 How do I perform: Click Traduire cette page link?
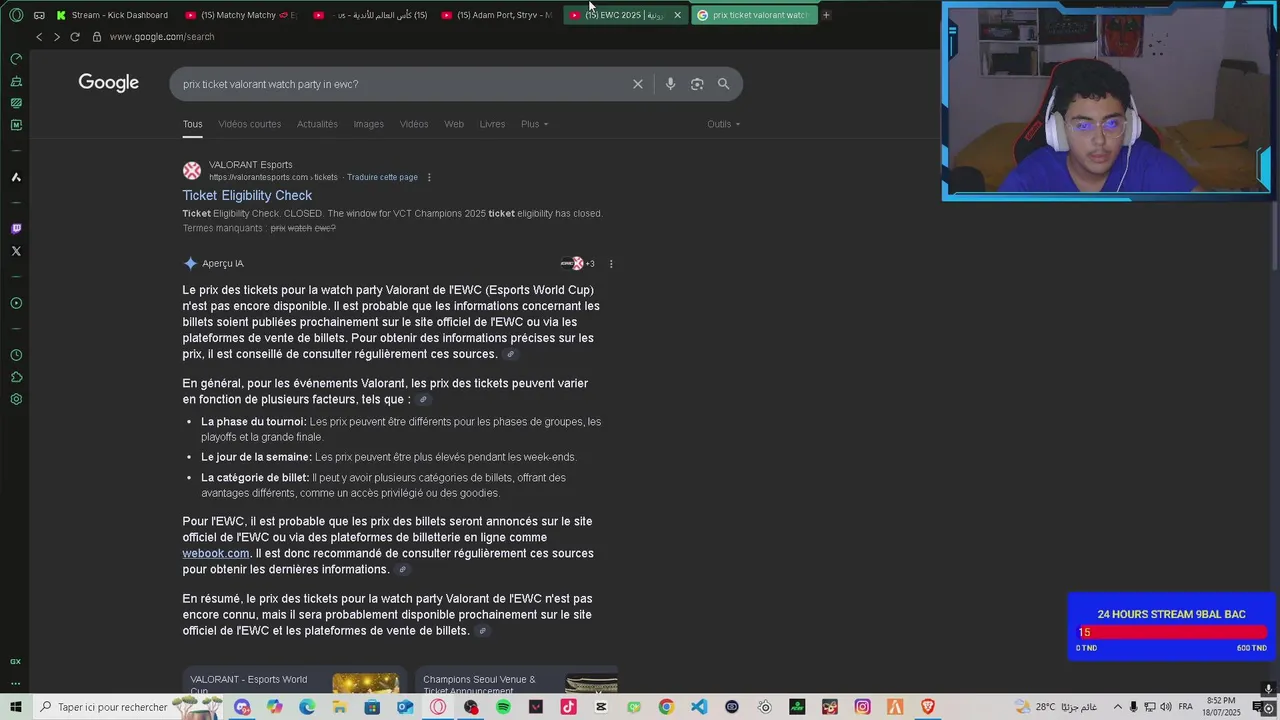point(382,178)
